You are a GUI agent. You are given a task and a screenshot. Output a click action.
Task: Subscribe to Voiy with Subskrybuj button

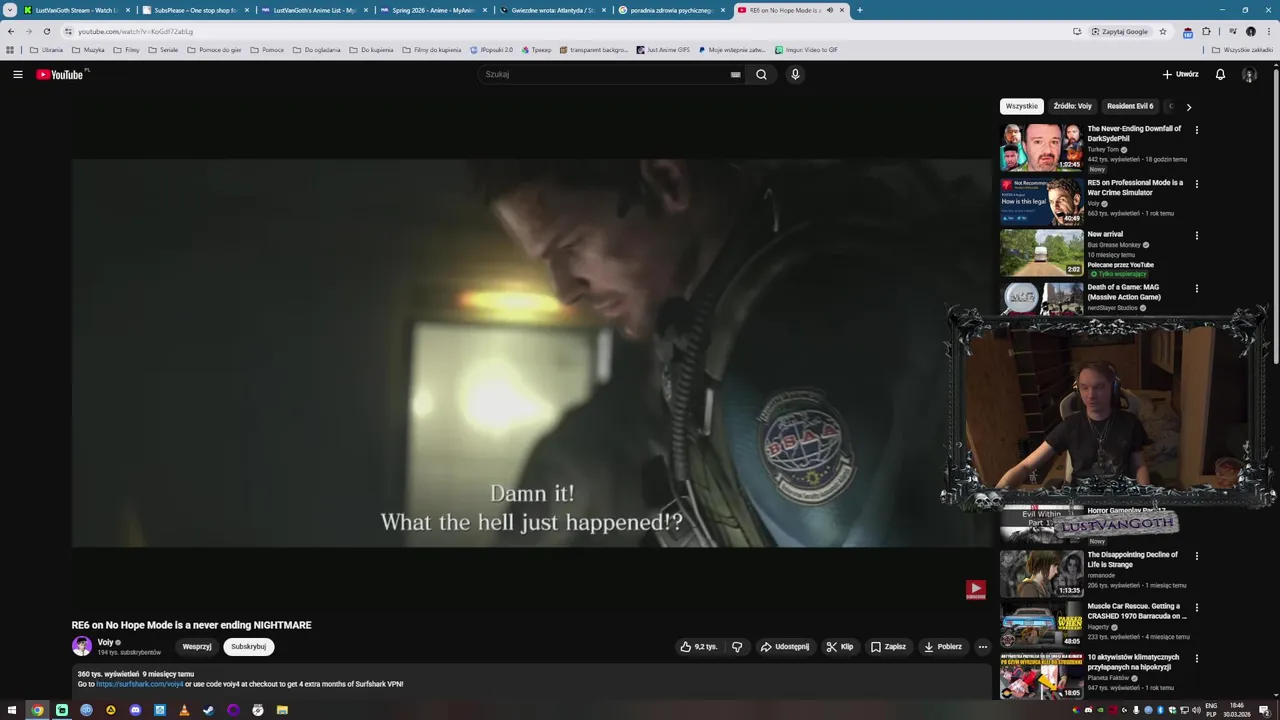point(248,647)
